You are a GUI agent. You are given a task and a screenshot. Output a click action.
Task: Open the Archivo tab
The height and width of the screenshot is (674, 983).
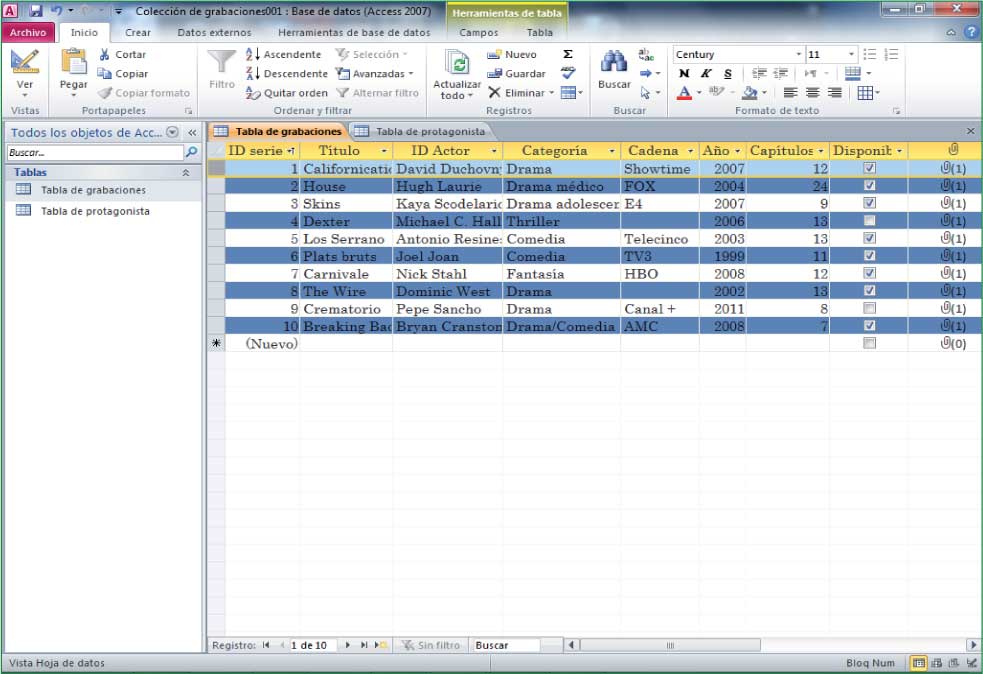[x=28, y=32]
